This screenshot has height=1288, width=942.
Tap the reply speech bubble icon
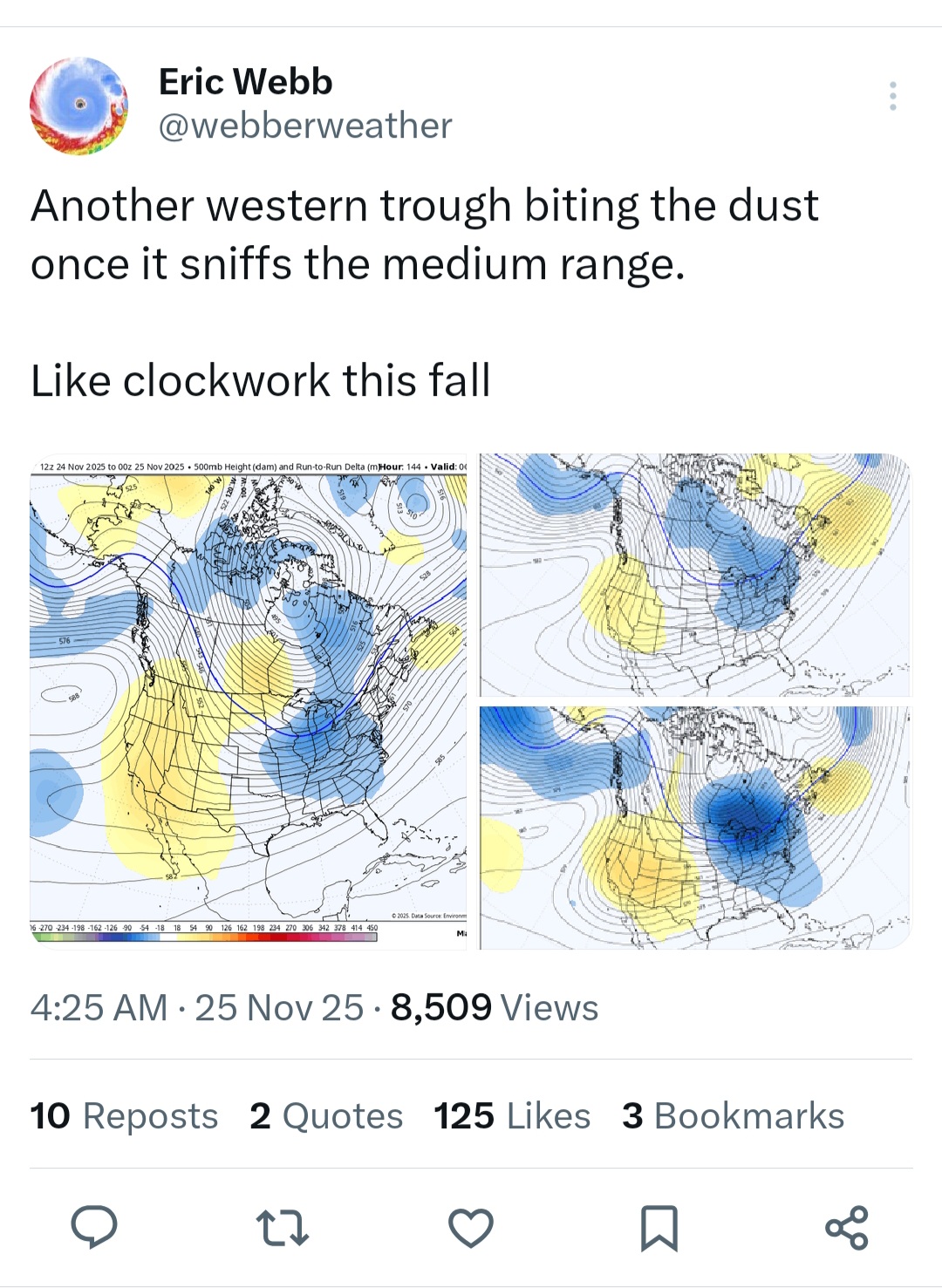tap(93, 1227)
